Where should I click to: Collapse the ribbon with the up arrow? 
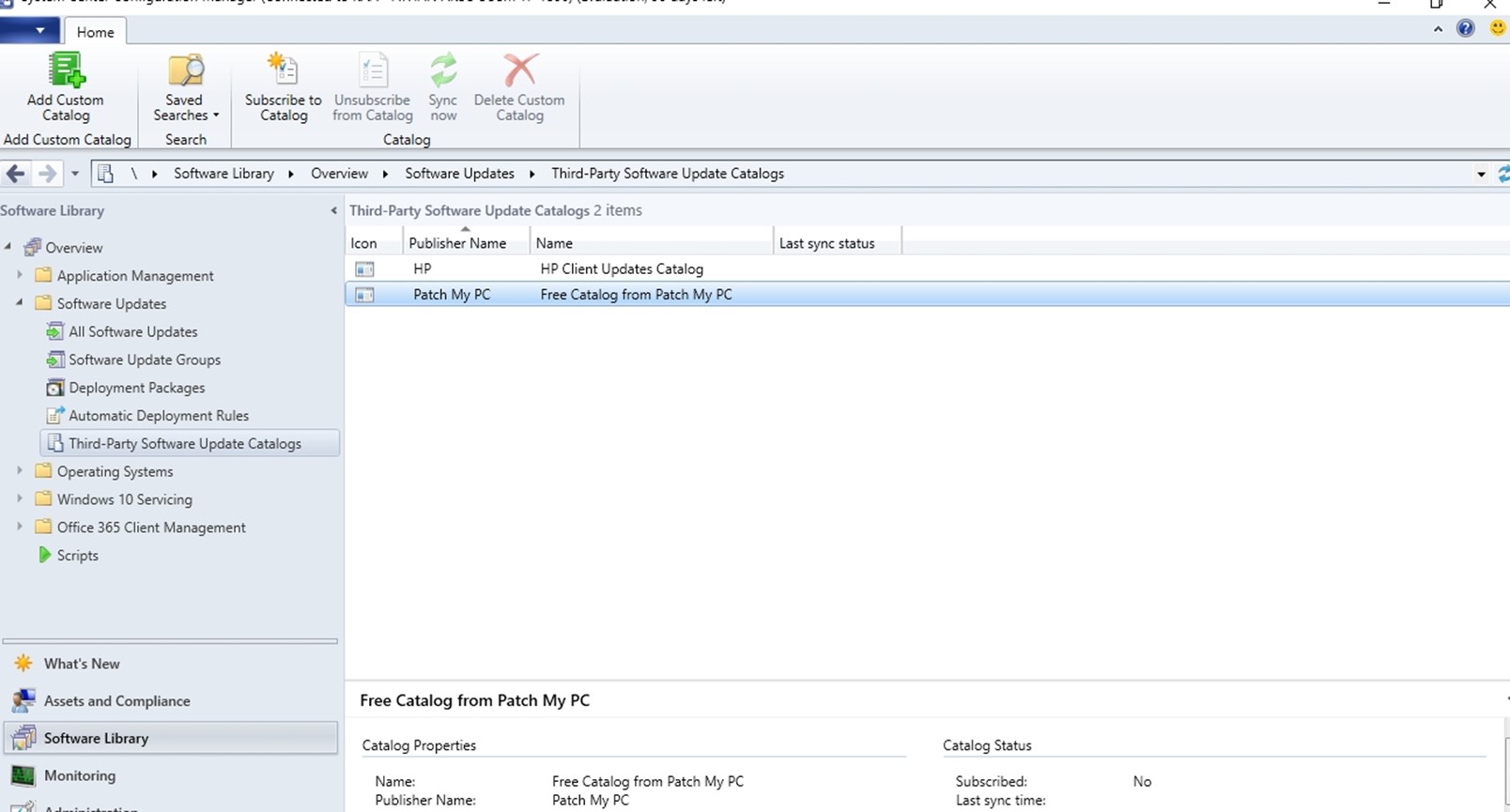pyautogui.click(x=1438, y=29)
